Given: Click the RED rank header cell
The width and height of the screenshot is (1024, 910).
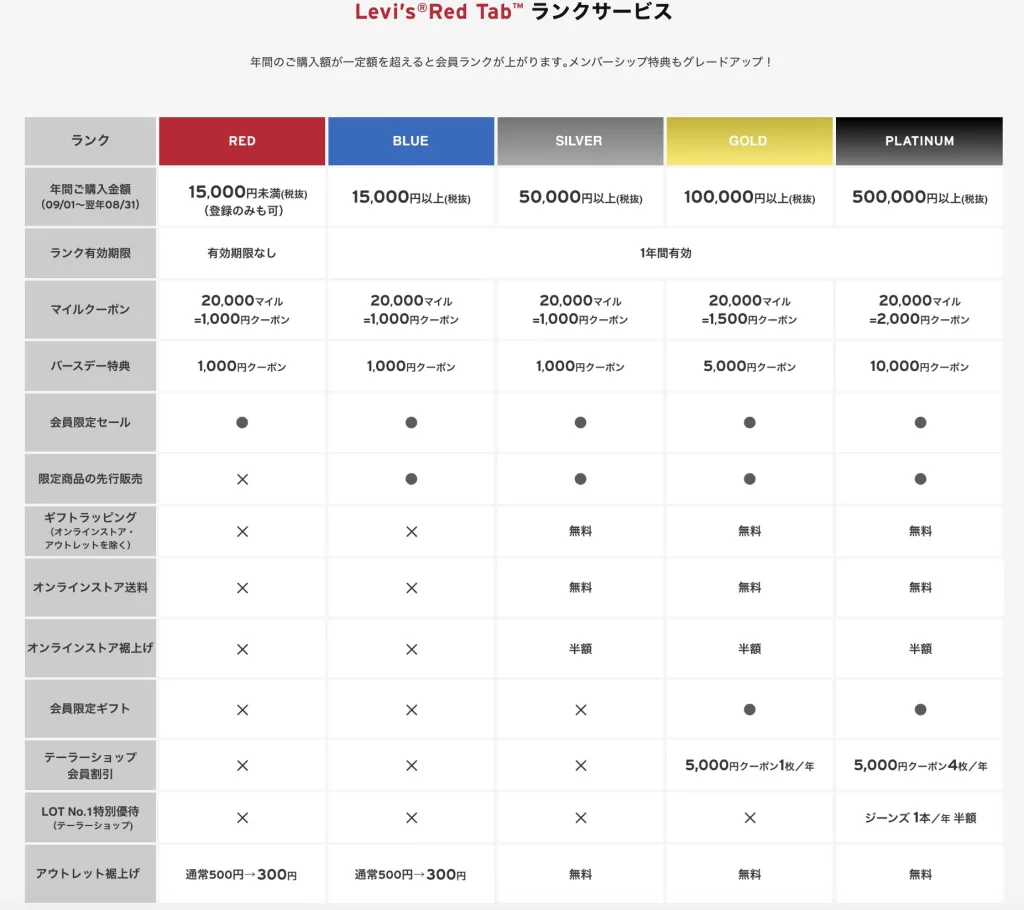Looking at the screenshot, I should [242, 141].
